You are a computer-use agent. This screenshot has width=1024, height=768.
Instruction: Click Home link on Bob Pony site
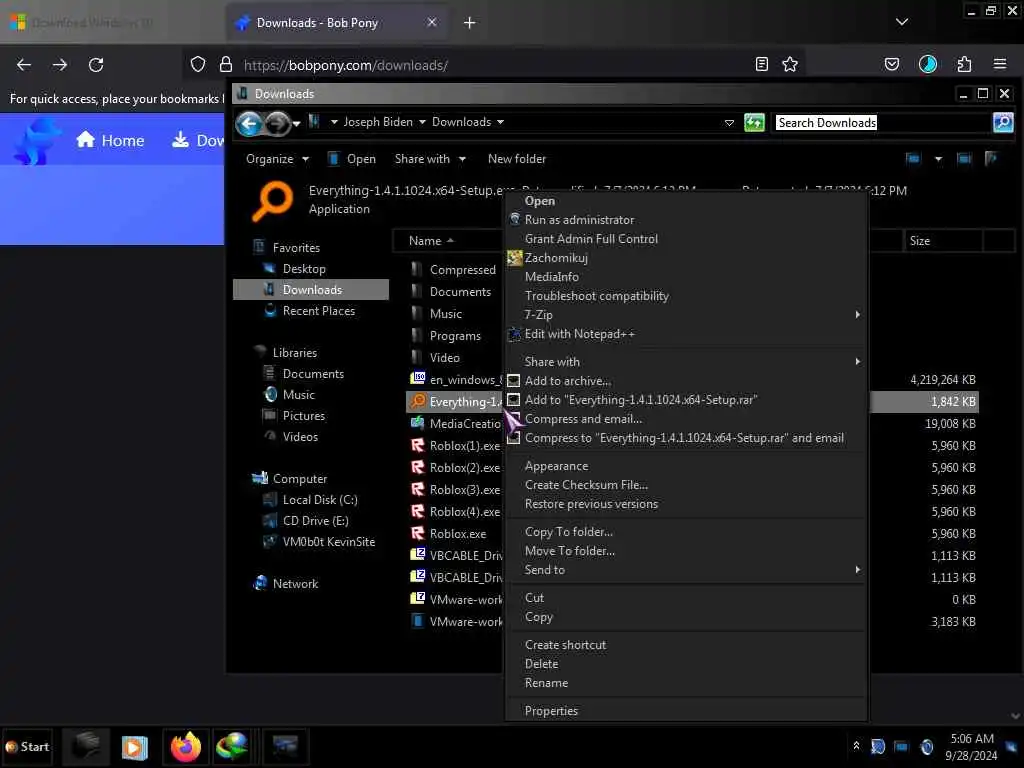110,140
